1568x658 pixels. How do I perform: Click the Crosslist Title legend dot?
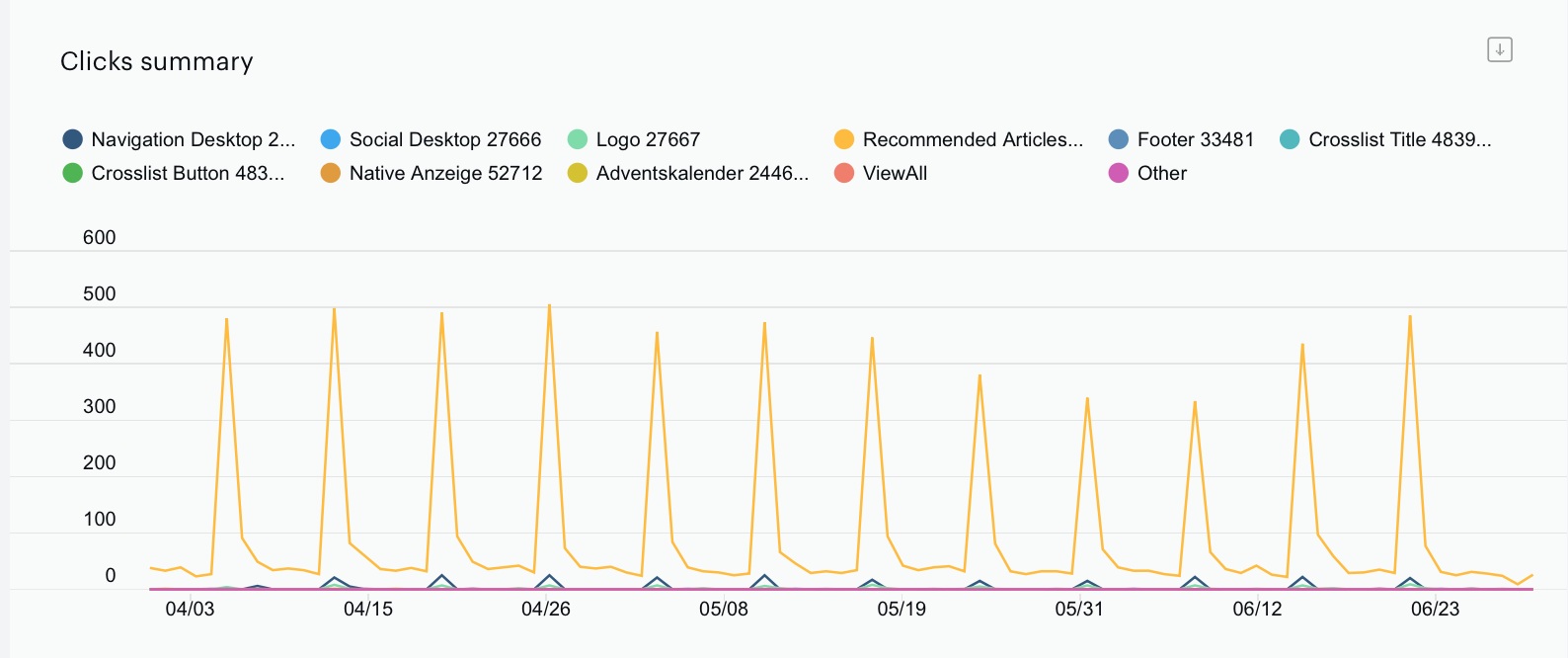1290,139
